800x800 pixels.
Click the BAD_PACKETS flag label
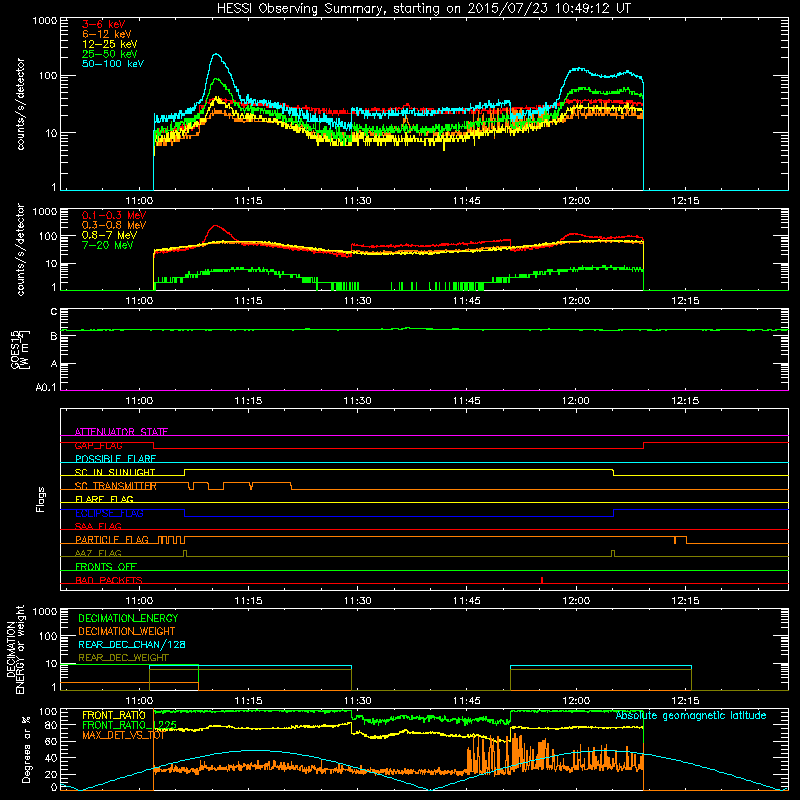pos(109,580)
